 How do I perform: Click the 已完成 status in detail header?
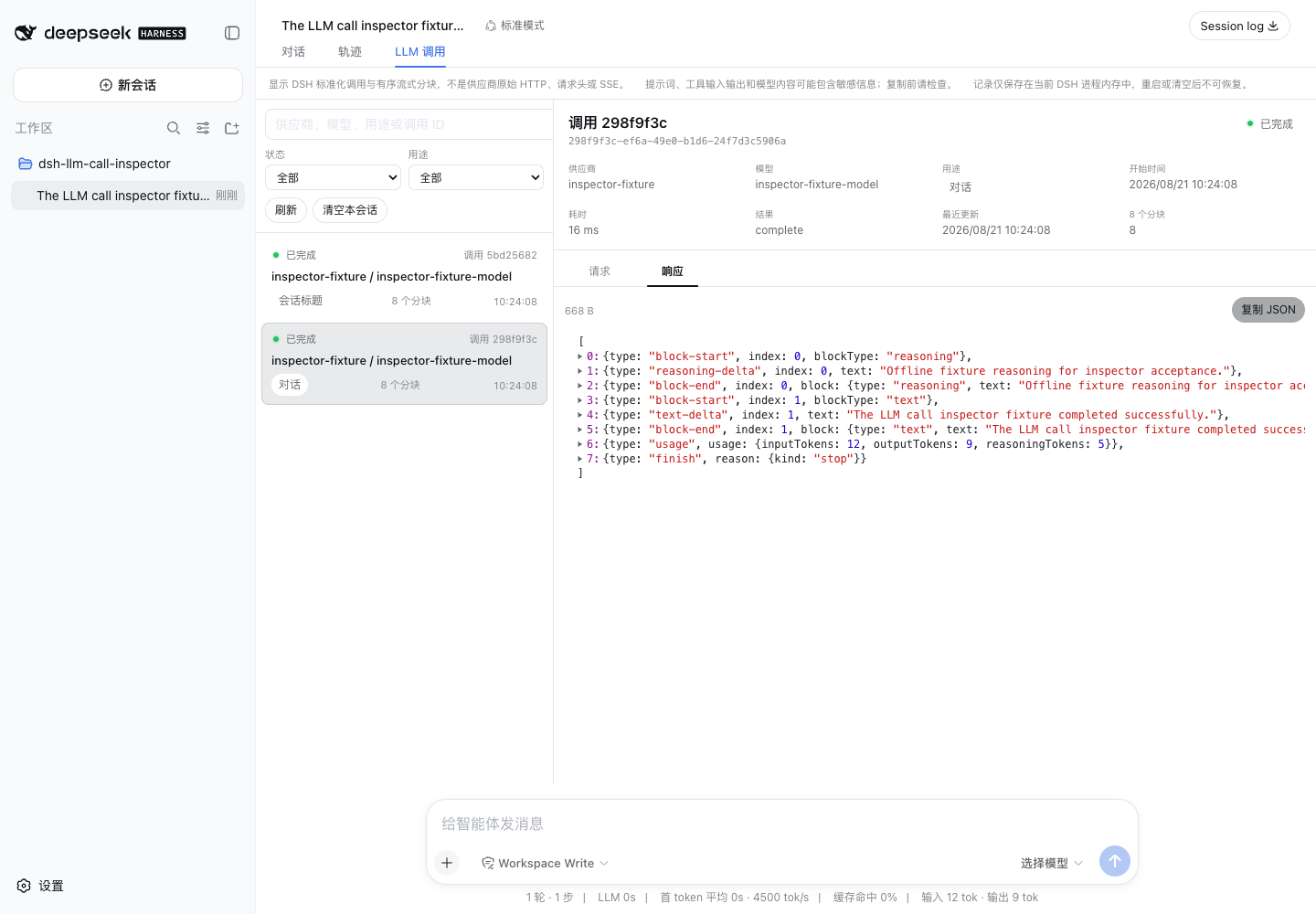1270,124
